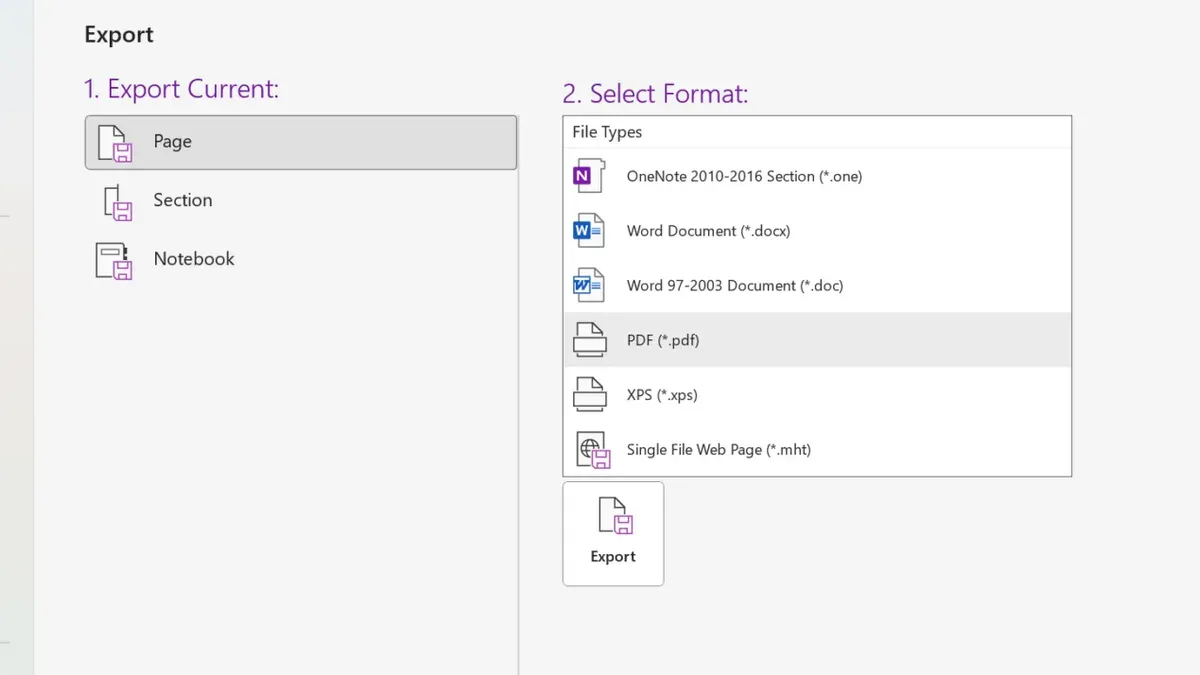
Task: Click the Notebook export icon
Action: [x=113, y=261]
